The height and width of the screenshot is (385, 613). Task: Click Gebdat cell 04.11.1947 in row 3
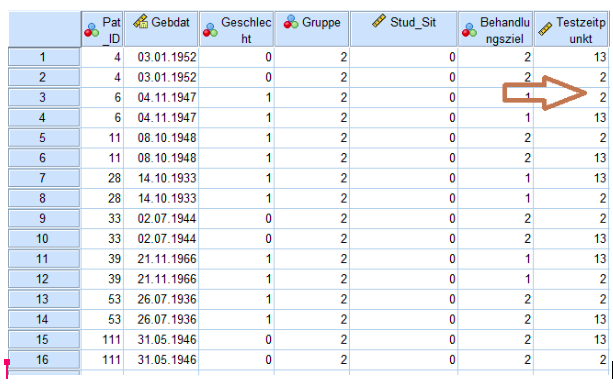click(x=161, y=97)
